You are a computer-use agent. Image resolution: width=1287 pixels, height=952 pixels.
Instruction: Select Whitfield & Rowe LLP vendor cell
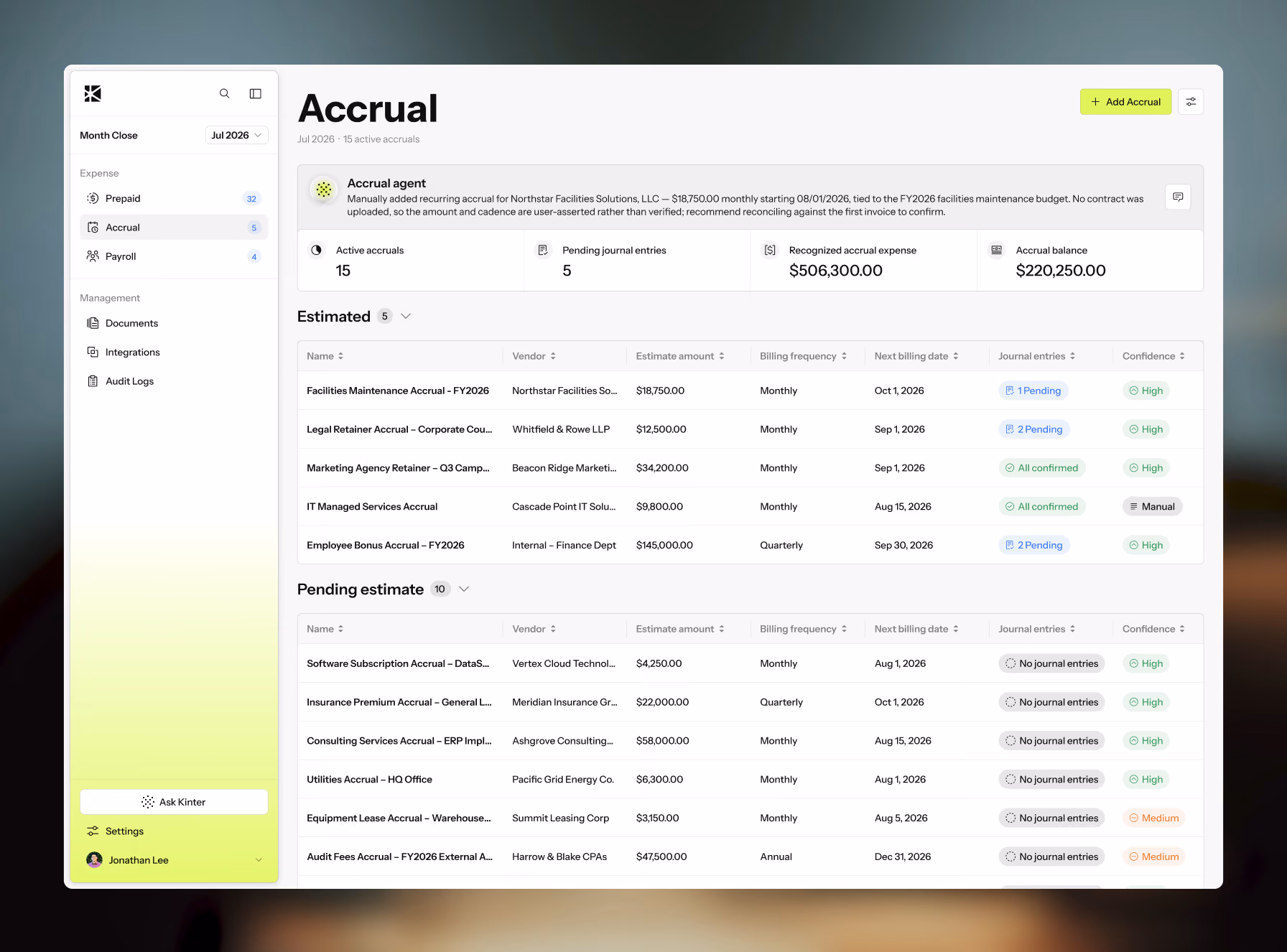561,429
